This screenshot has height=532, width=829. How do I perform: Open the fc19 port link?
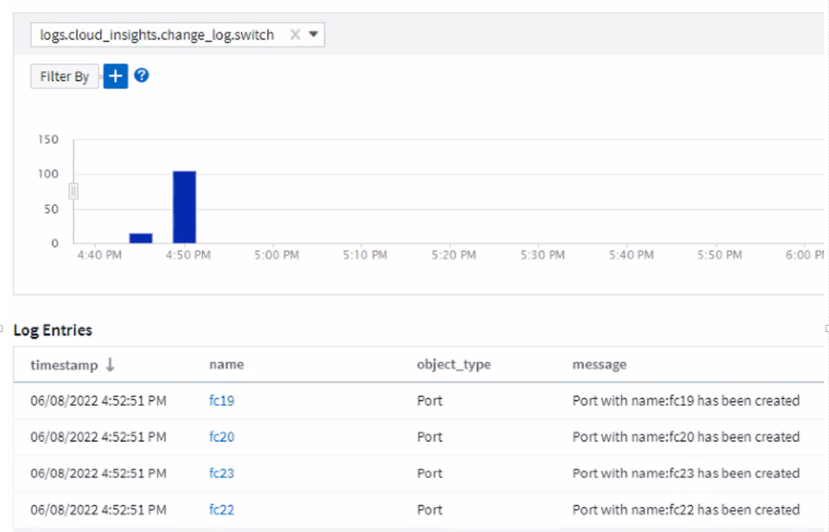(x=221, y=401)
